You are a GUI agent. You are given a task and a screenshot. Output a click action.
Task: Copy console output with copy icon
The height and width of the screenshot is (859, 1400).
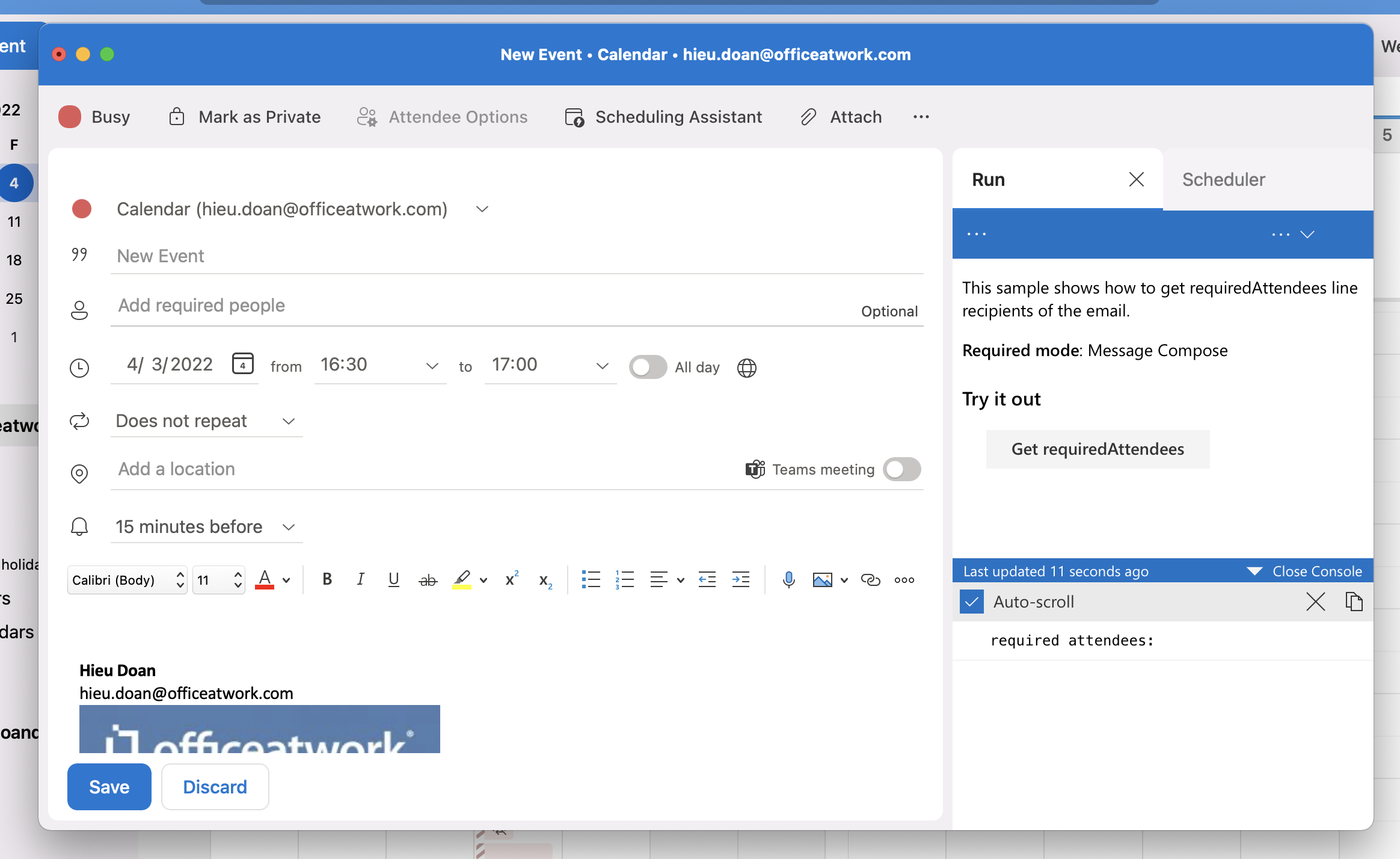(1353, 602)
